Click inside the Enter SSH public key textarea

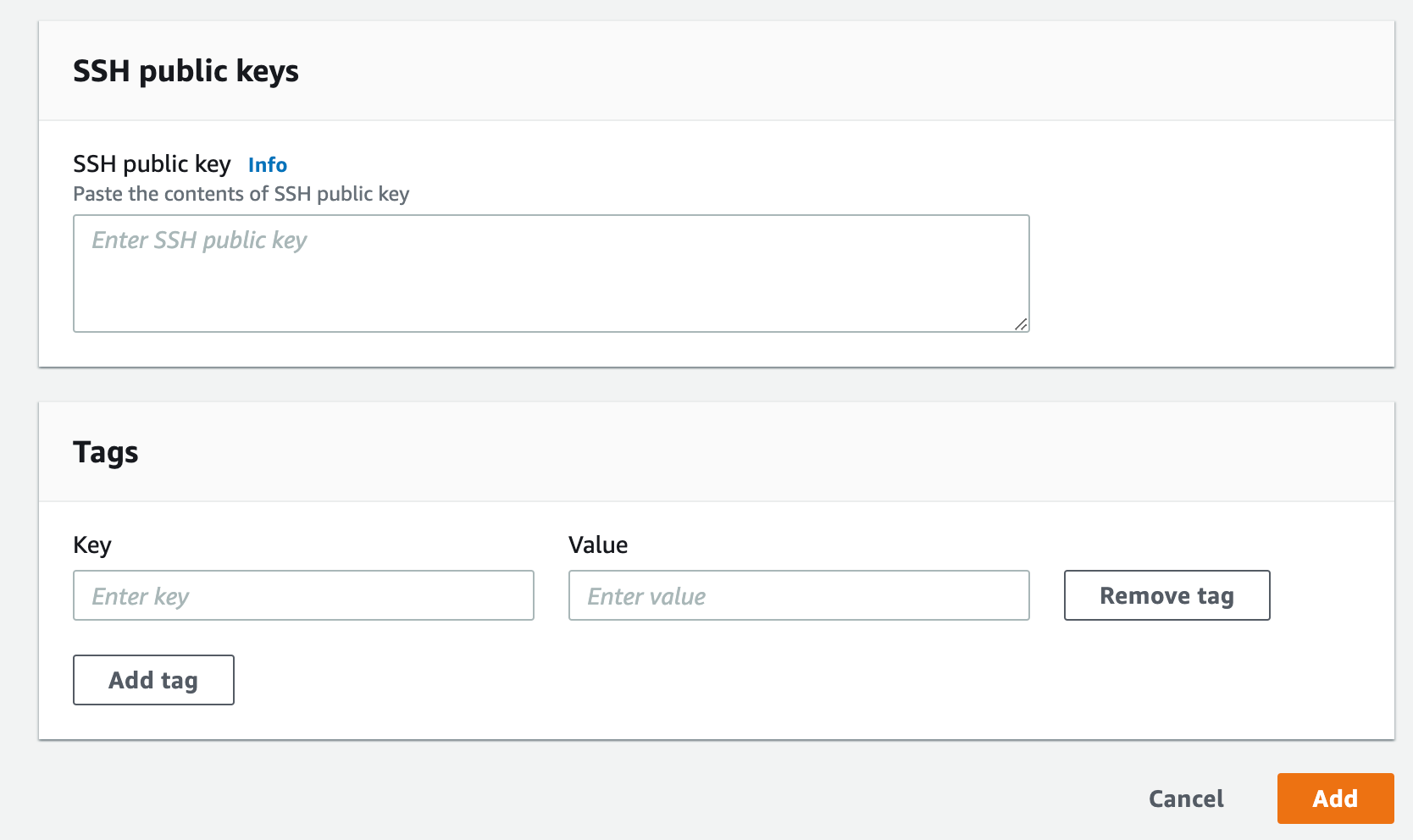(x=551, y=271)
